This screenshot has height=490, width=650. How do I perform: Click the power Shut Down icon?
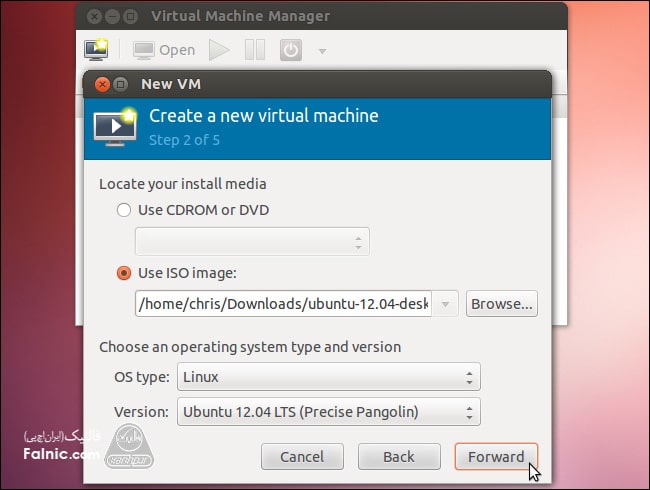pyautogui.click(x=290, y=50)
